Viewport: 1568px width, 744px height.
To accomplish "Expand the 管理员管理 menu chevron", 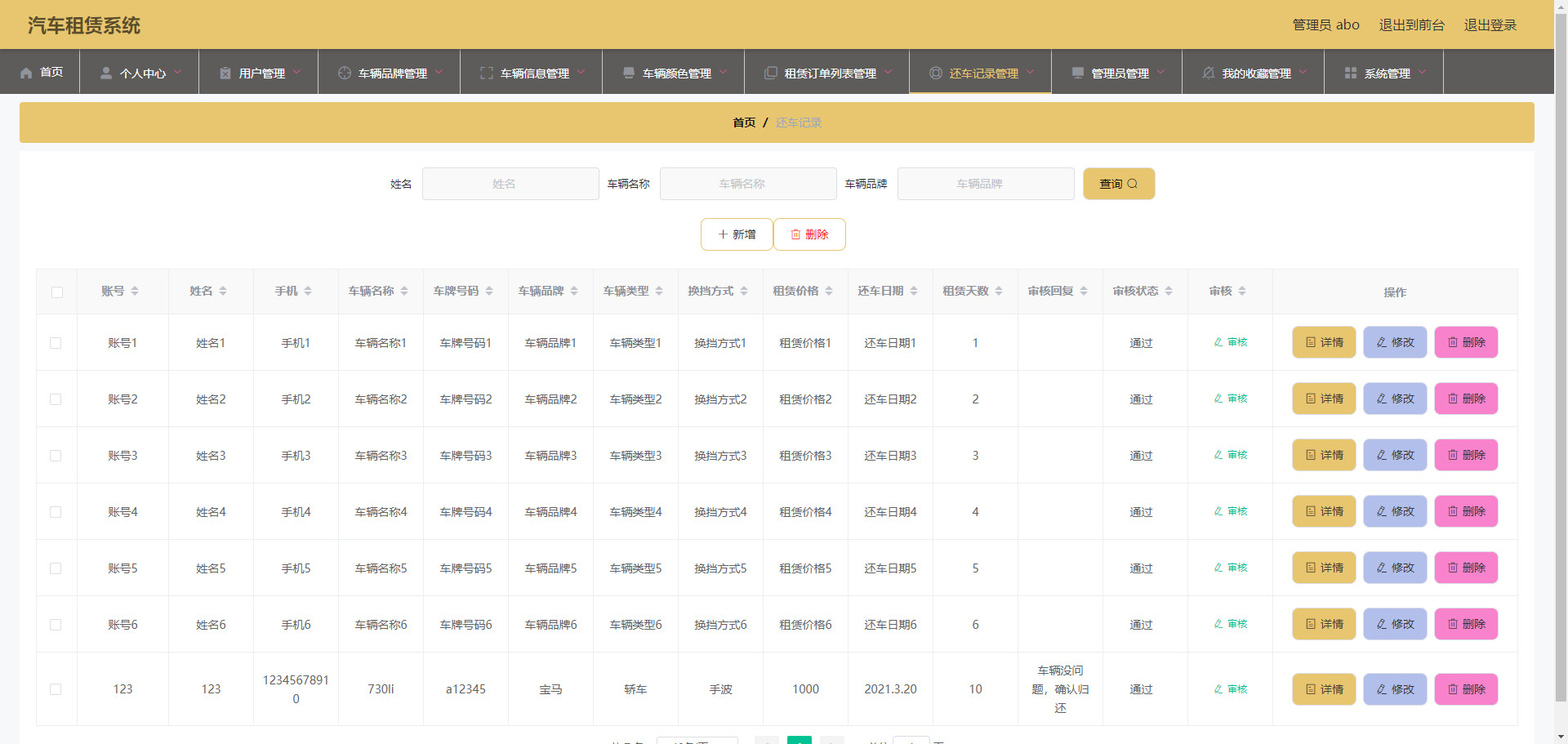I will coord(1160,72).
